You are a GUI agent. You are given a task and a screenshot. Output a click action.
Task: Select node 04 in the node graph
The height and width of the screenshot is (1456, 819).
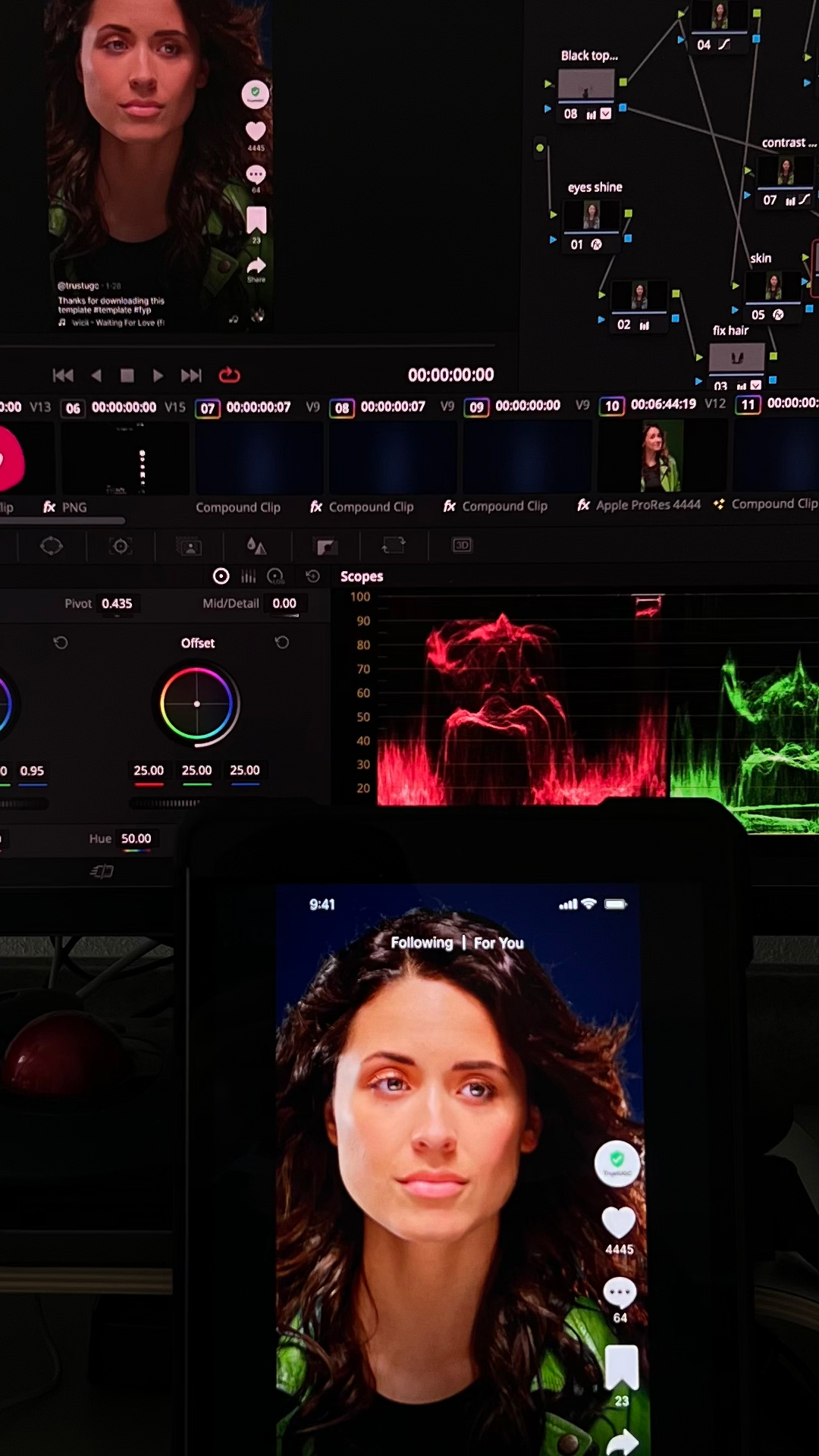720,16
